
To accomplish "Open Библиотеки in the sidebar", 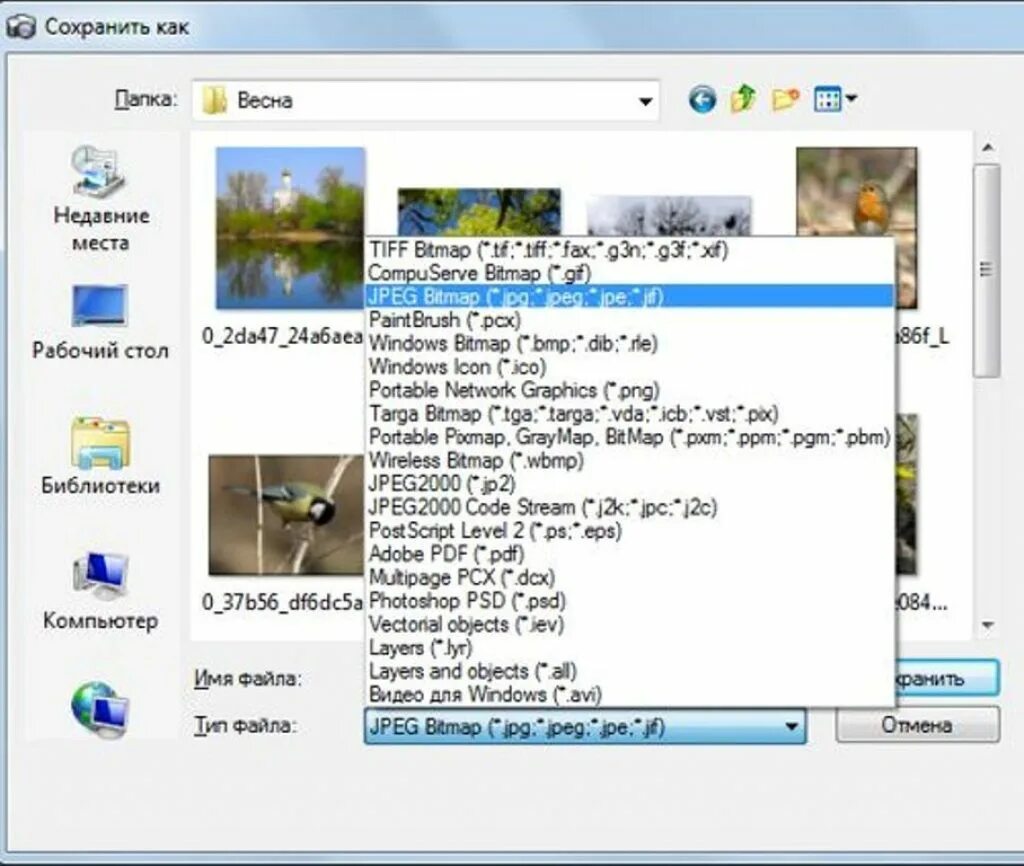I will pos(100,456).
